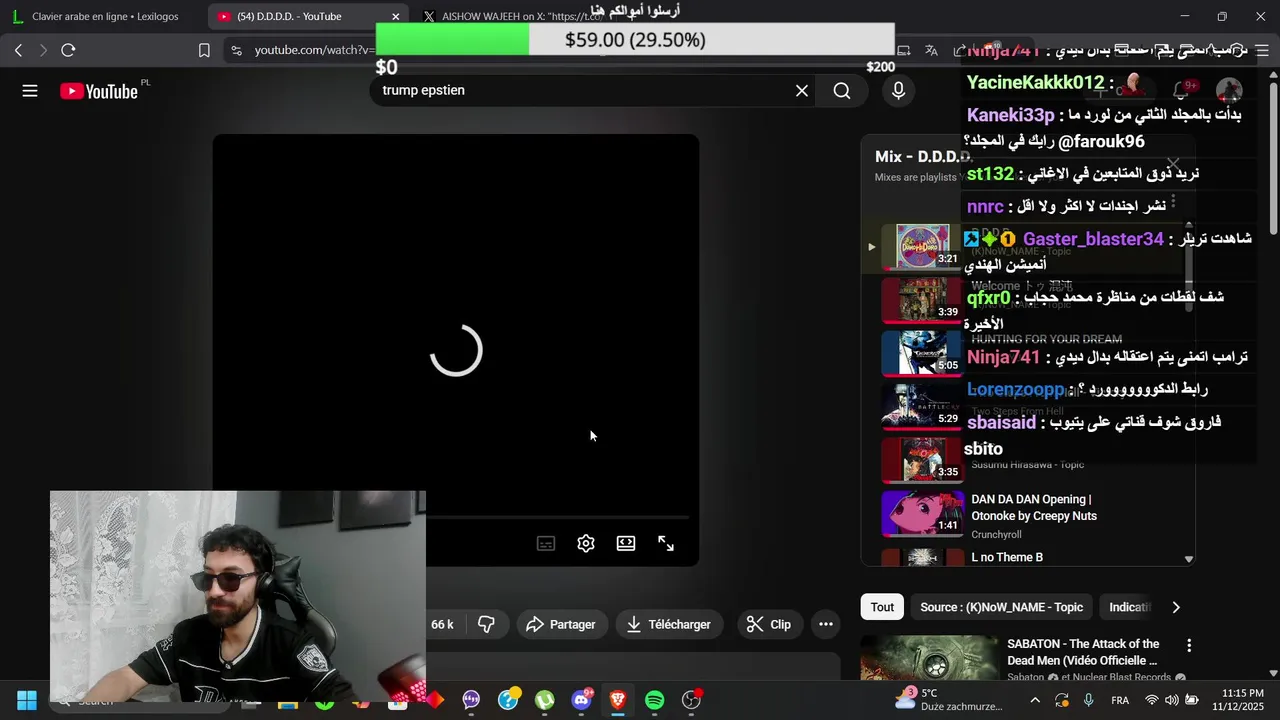The image size is (1280, 720).
Task: Bookmark this page in the address bar
Action: coord(204,50)
